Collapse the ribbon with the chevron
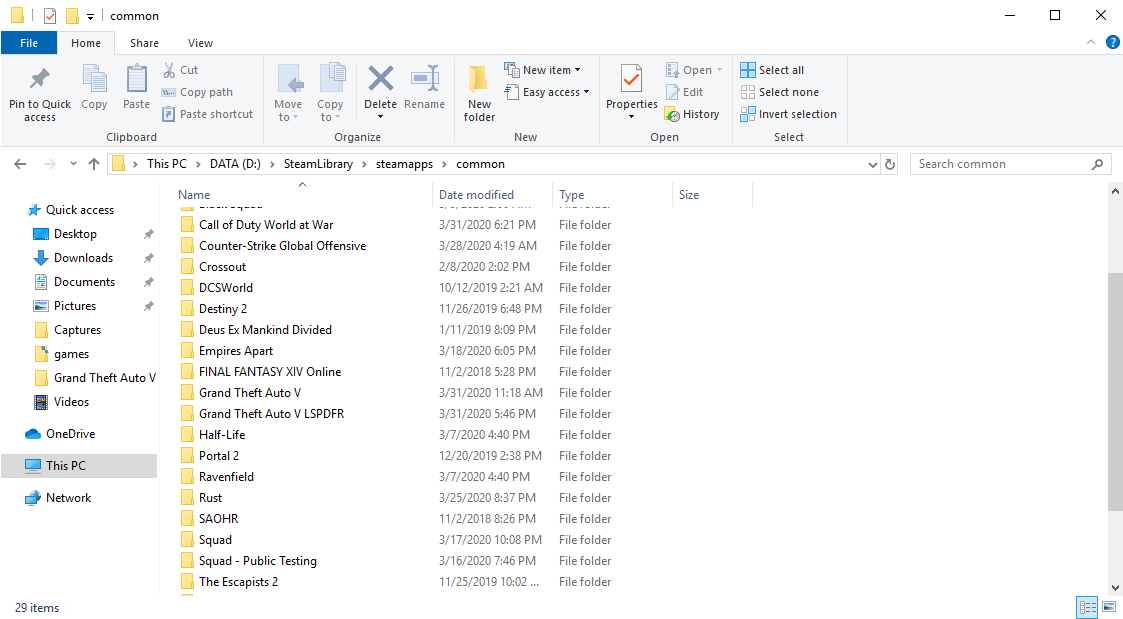 pos(1091,43)
